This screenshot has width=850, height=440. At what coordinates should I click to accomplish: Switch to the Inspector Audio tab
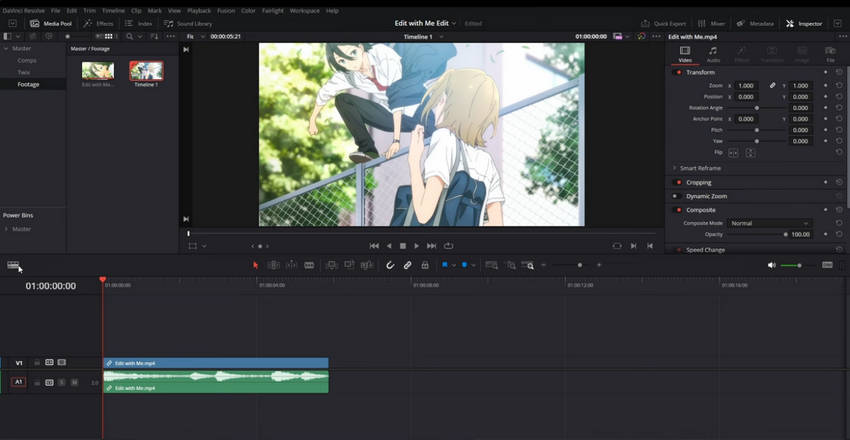pos(713,54)
